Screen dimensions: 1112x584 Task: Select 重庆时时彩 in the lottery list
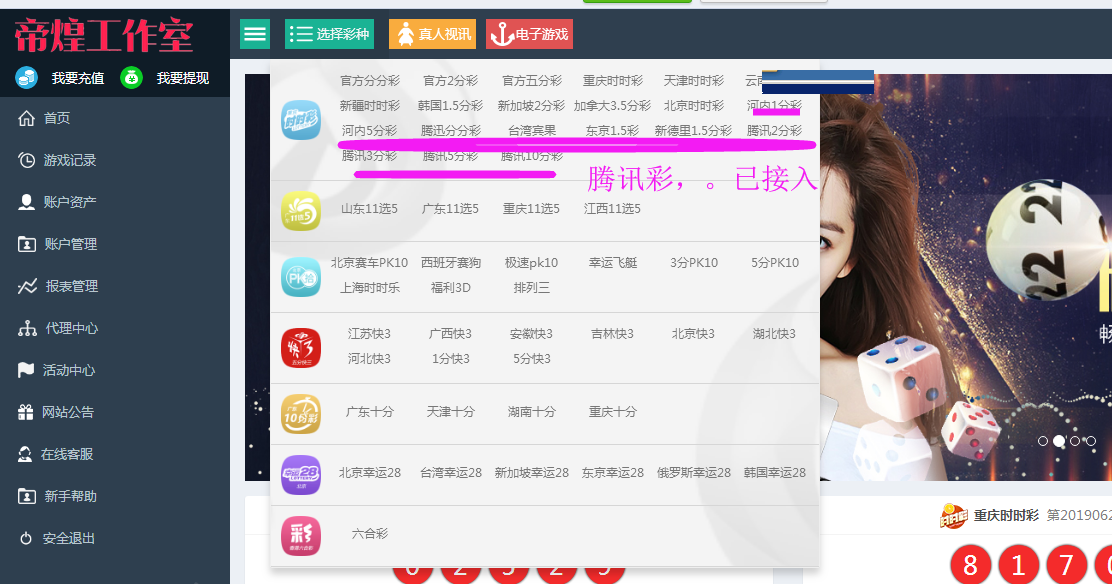(613, 81)
